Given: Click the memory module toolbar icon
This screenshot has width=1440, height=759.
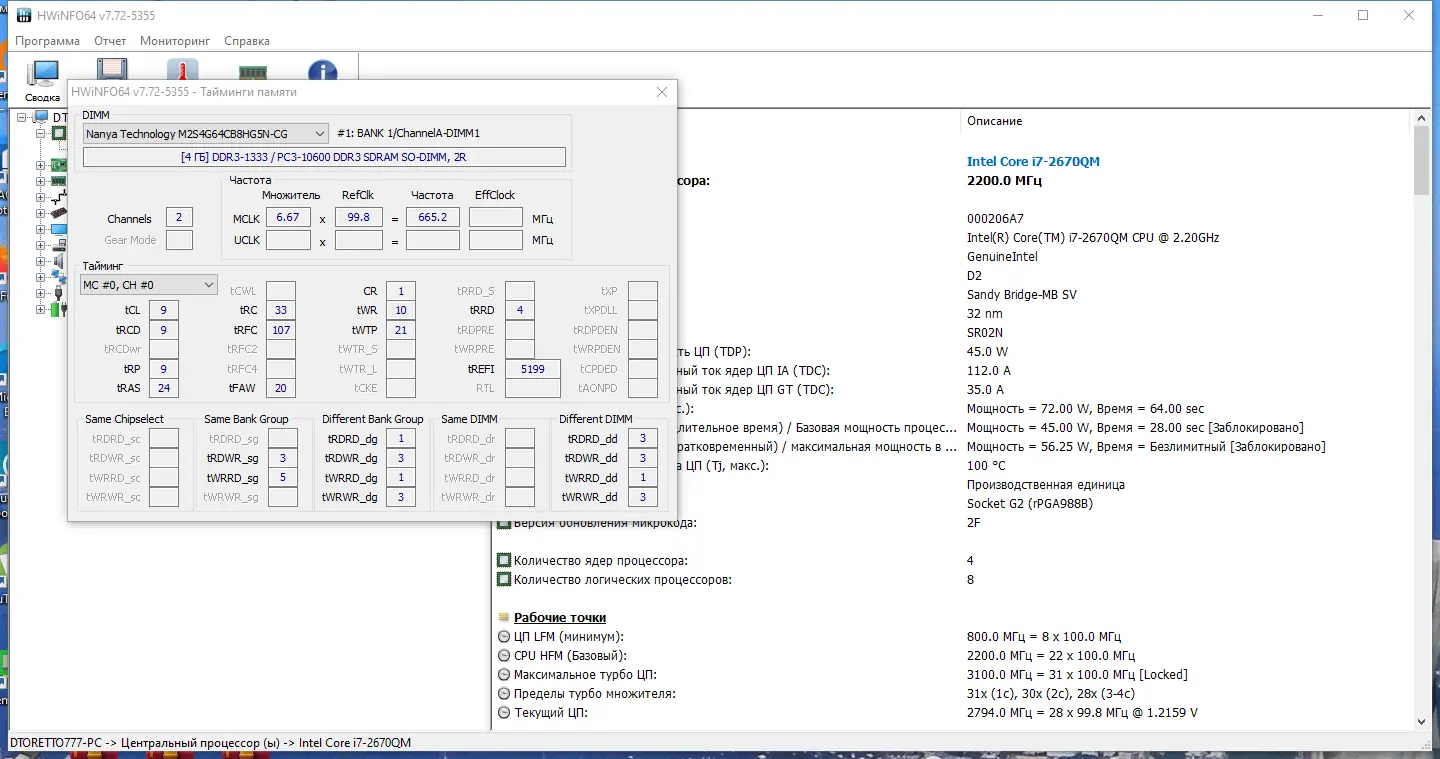Looking at the screenshot, I should coord(253,72).
